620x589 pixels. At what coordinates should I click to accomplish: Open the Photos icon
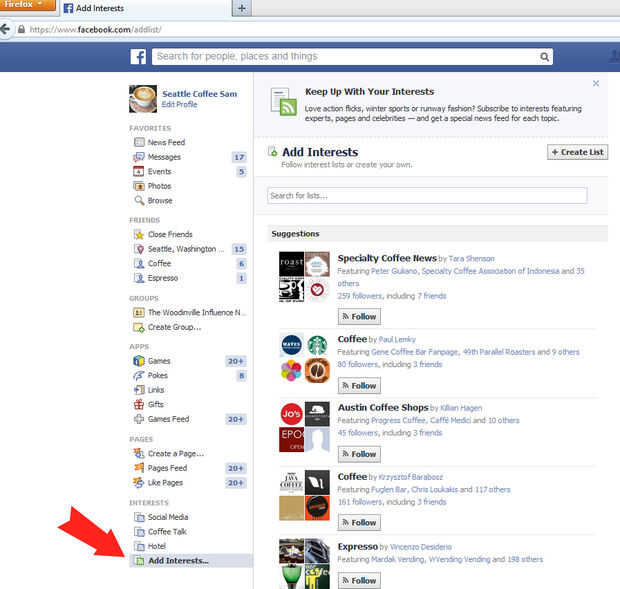[x=139, y=186]
